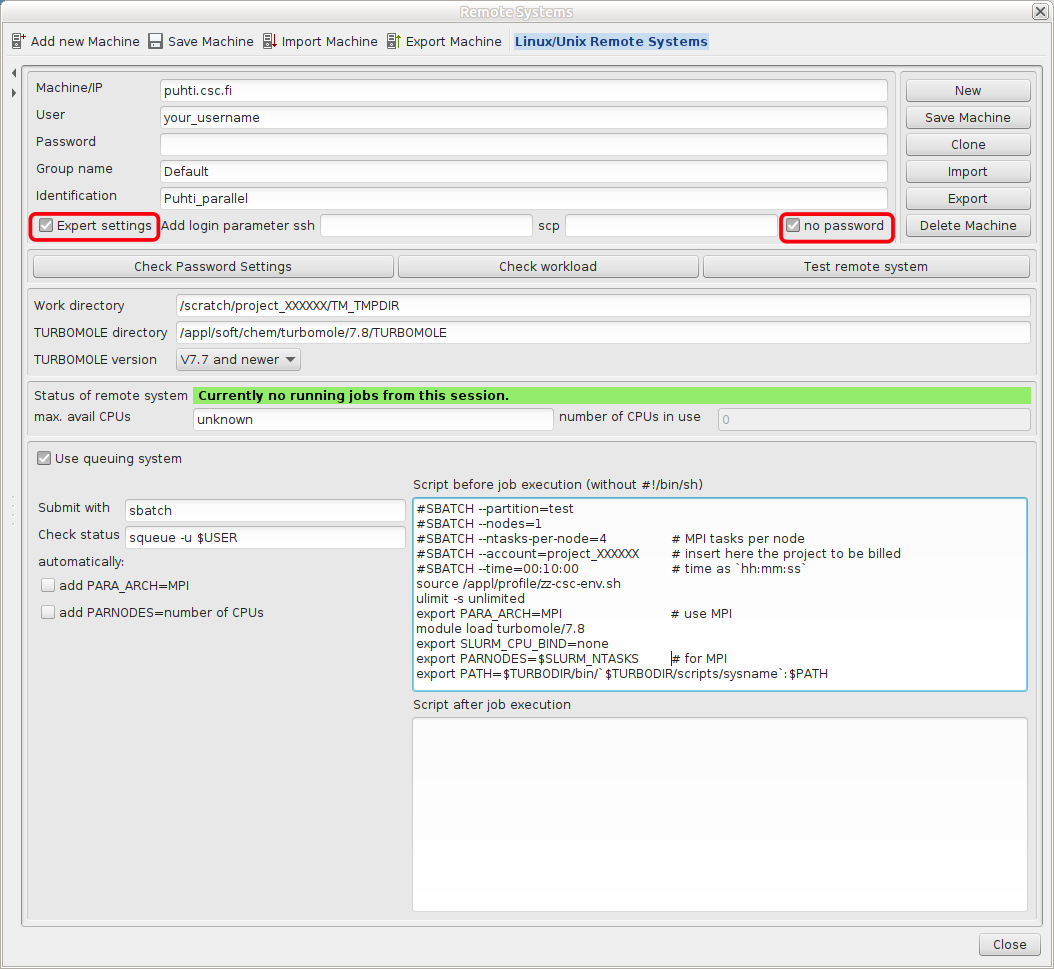Click the Work directory text field
This screenshot has width=1054, height=969.
(602, 306)
